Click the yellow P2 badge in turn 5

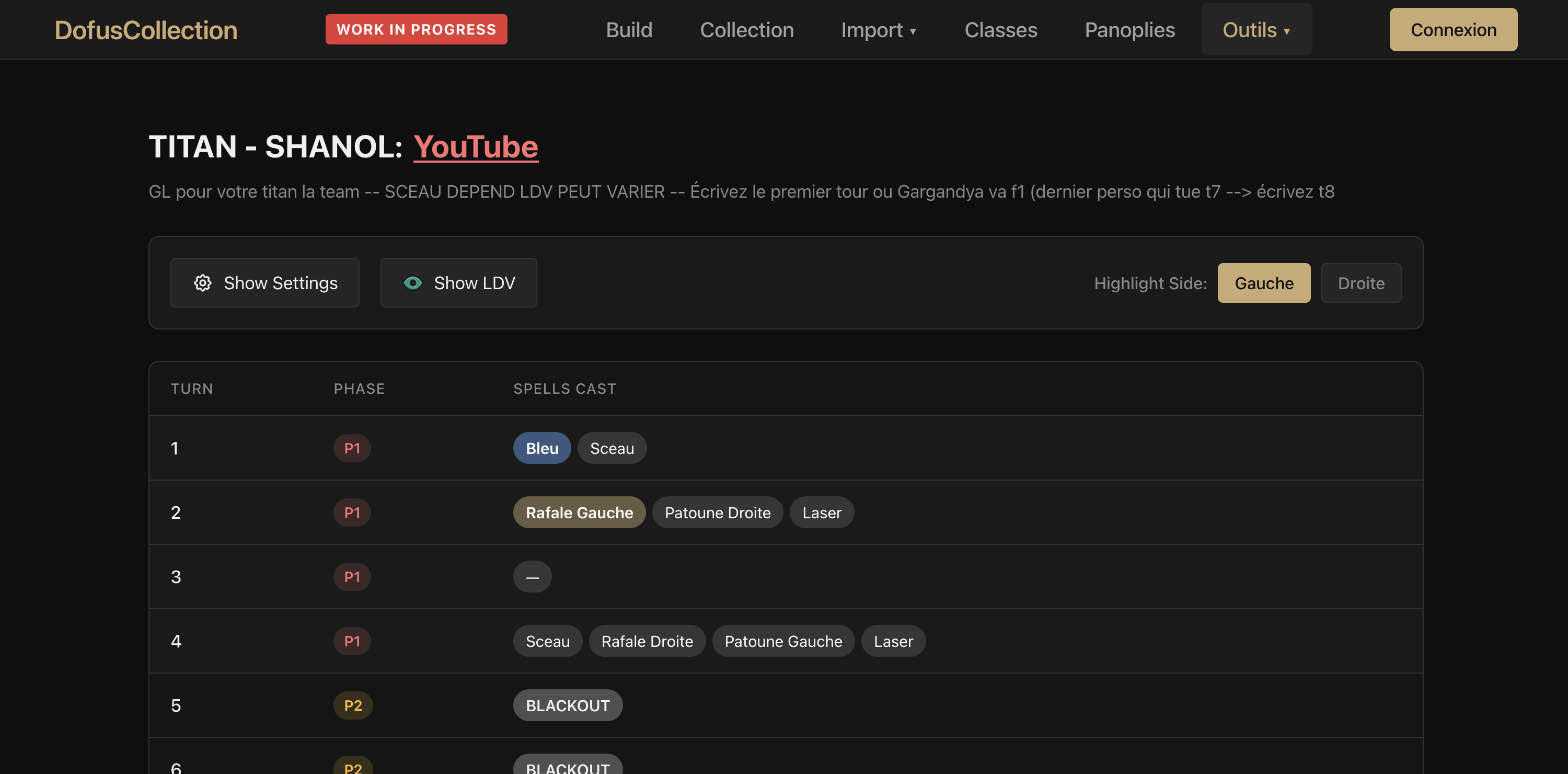click(352, 705)
